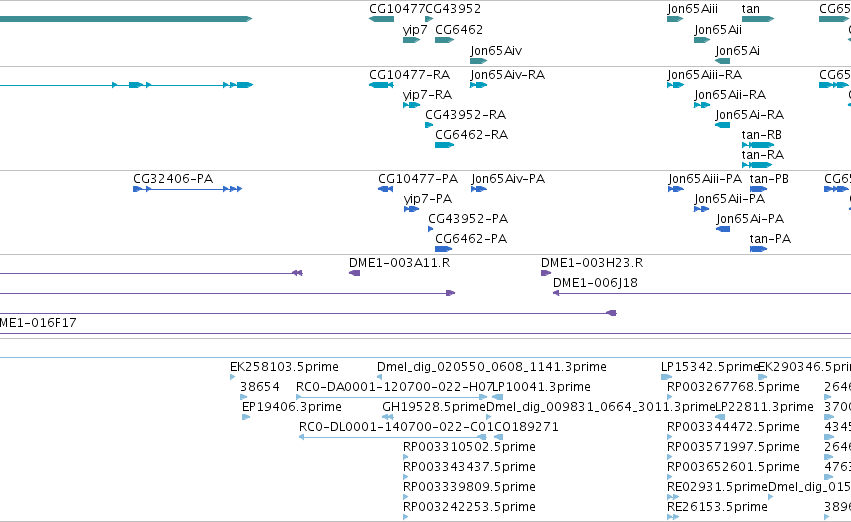Click transcript CG10477-RA
The height and width of the screenshot is (522, 851).
[409, 74]
